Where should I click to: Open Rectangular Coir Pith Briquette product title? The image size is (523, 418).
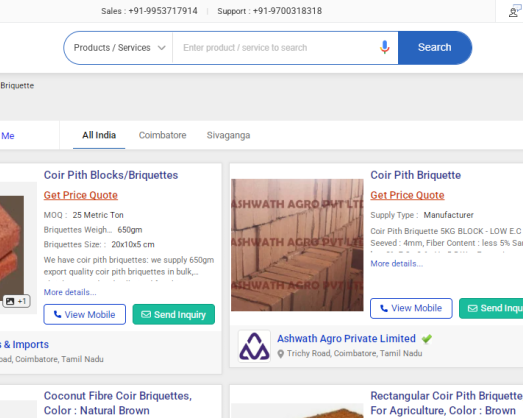pos(446,403)
